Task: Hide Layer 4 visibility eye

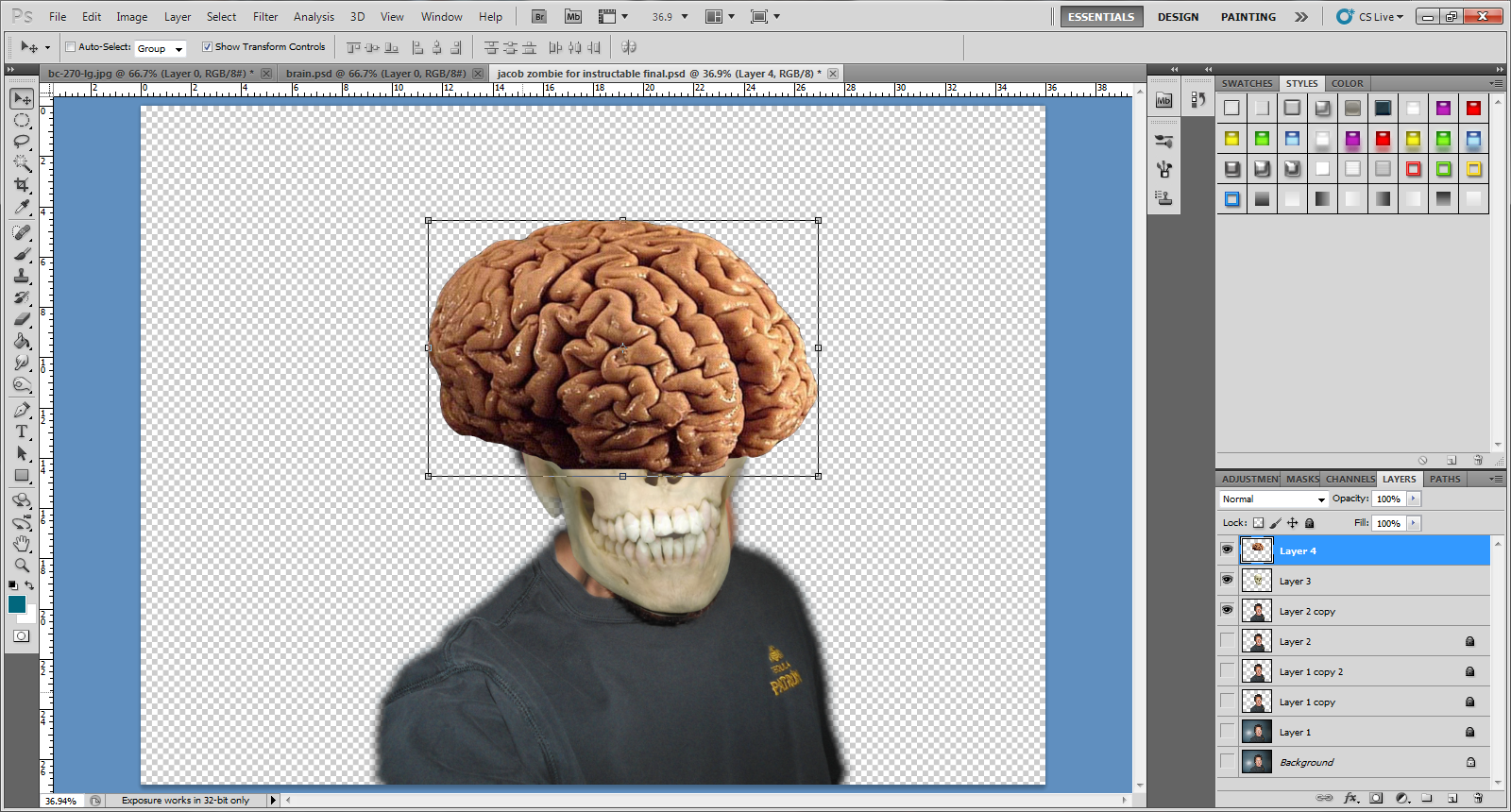Action: (1227, 550)
